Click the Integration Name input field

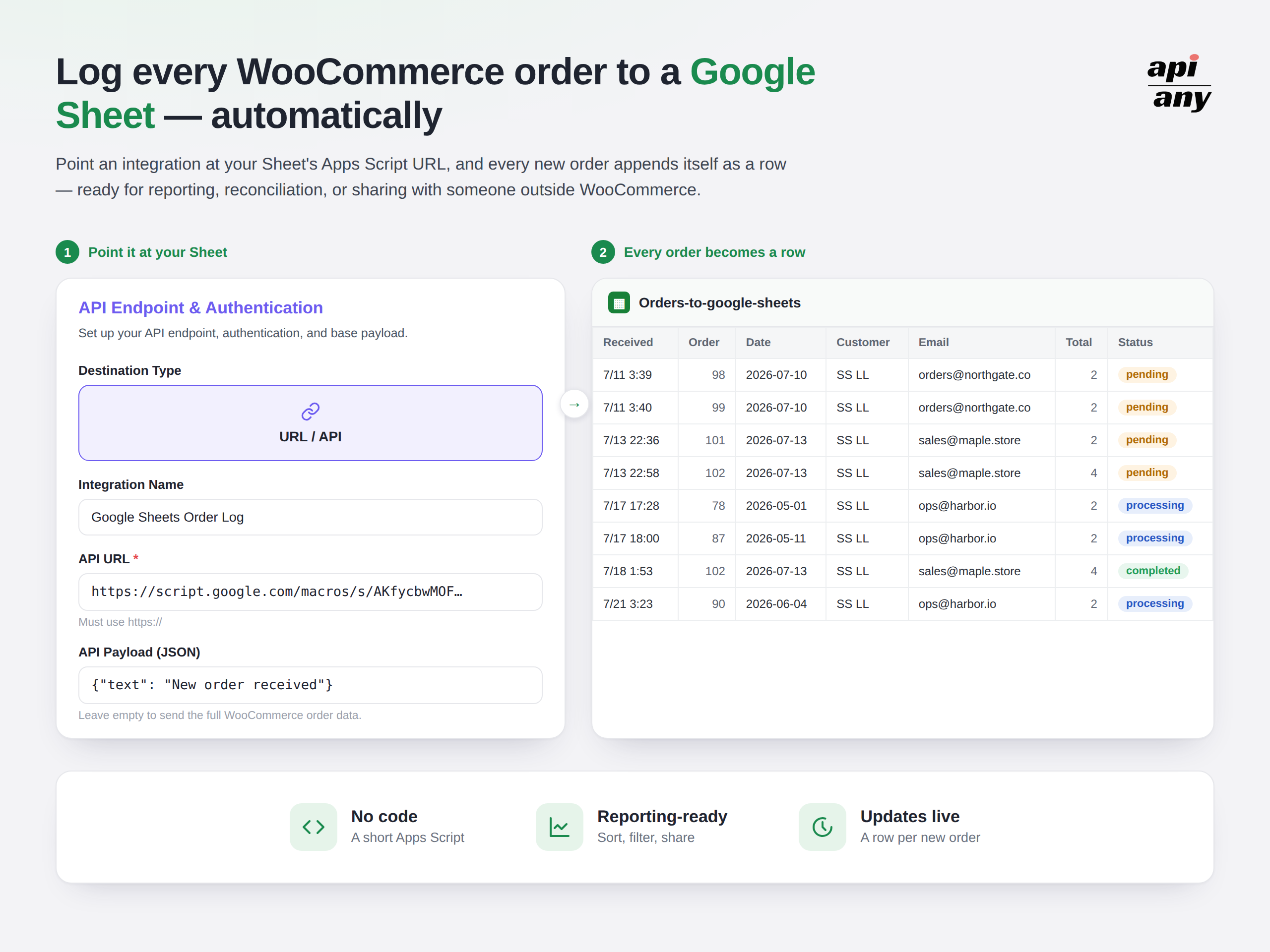click(x=310, y=517)
